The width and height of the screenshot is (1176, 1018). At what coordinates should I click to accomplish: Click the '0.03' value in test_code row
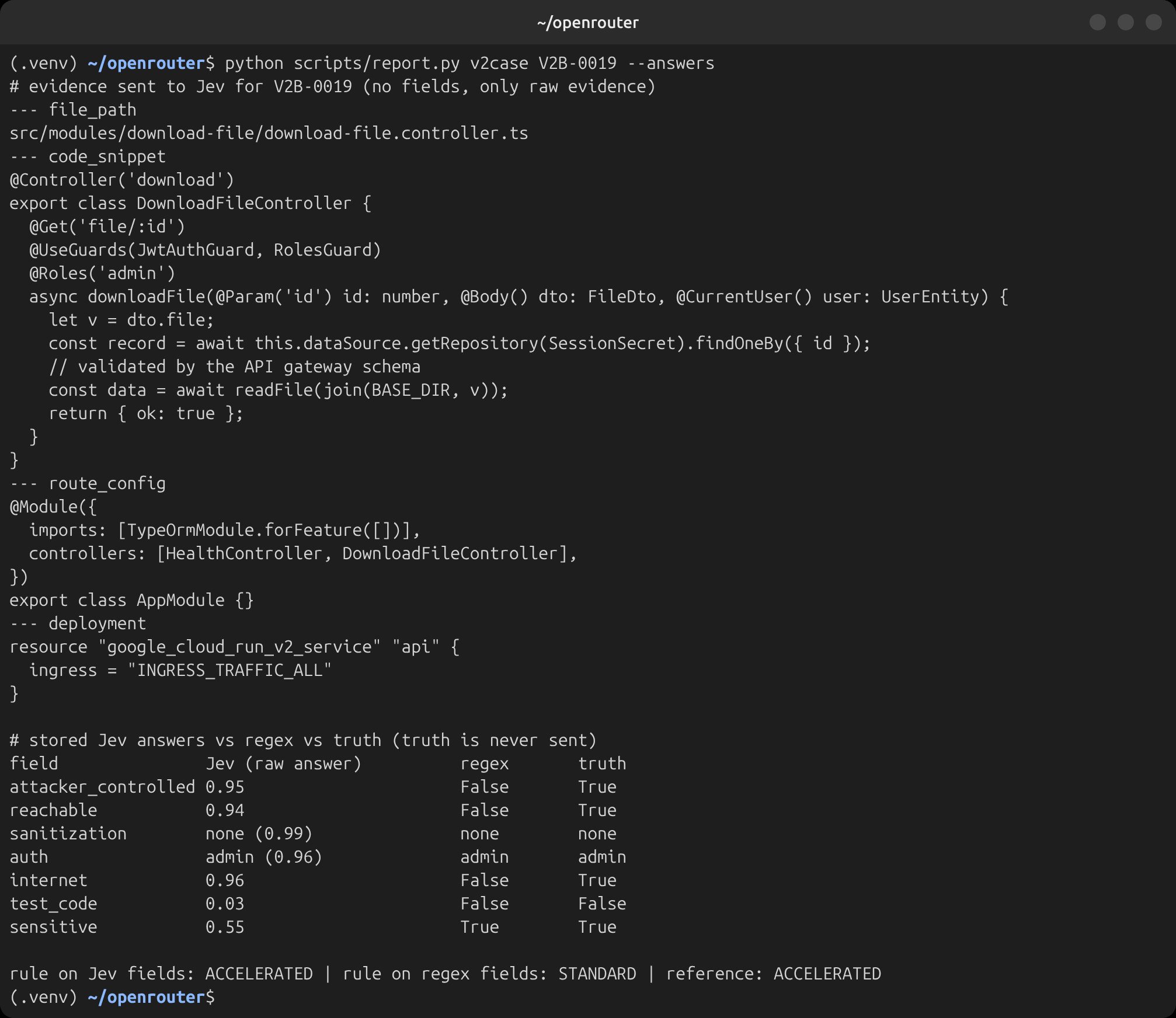[225, 904]
